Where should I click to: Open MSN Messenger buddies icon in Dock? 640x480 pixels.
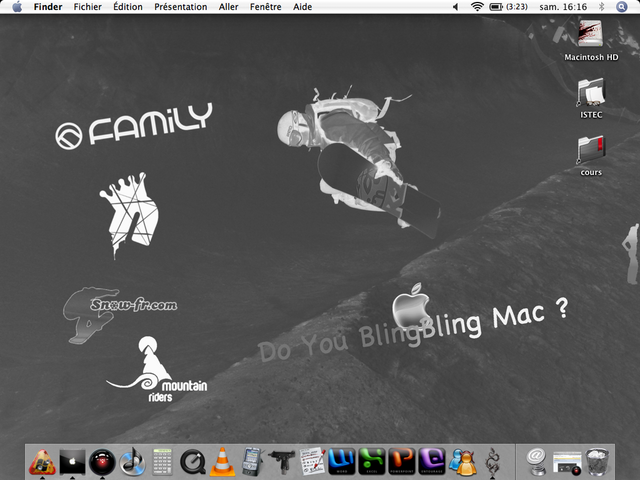pos(462,462)
